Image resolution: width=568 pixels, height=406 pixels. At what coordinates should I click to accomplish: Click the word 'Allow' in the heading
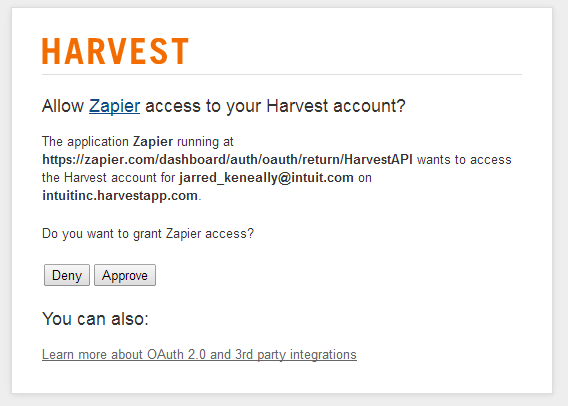[x=63, y=106]
